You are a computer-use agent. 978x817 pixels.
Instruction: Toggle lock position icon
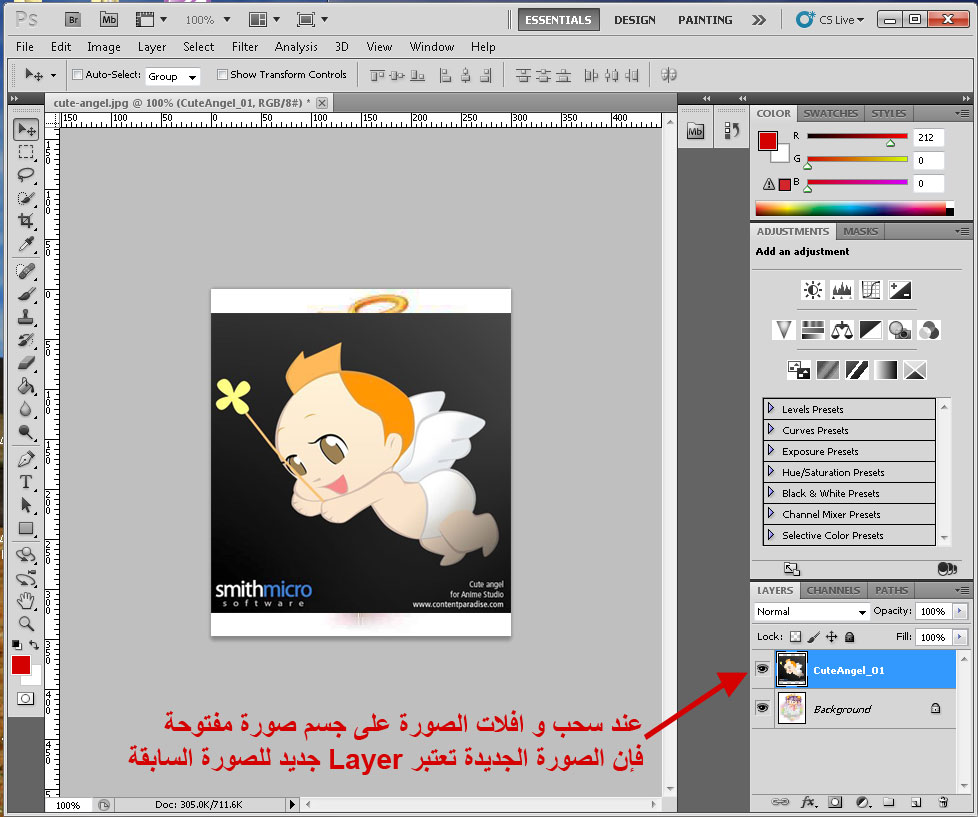point(831,637)
